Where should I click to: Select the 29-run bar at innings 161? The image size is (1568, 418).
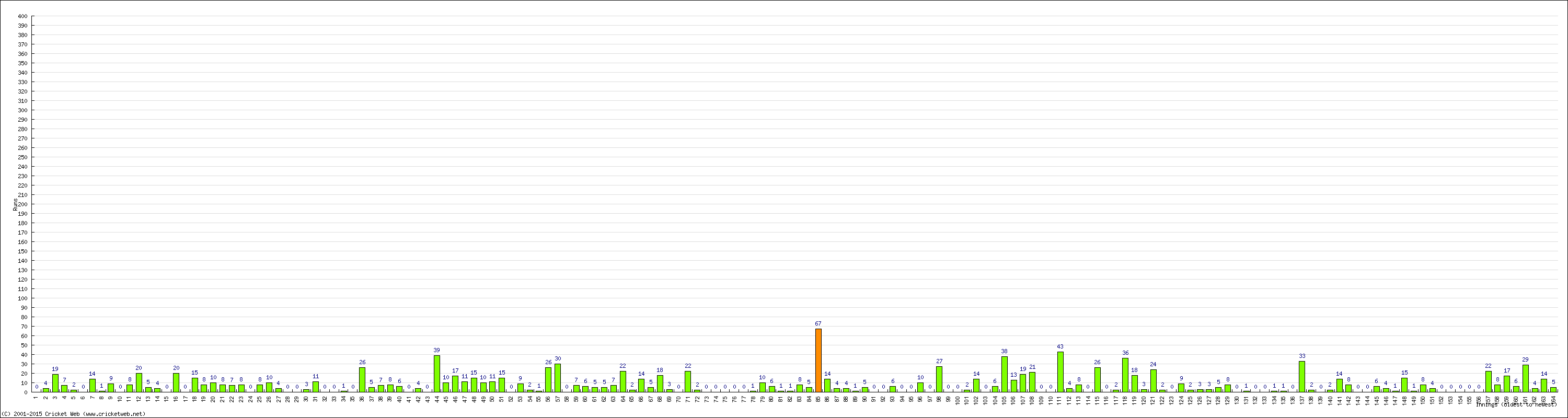point(1525,378)
